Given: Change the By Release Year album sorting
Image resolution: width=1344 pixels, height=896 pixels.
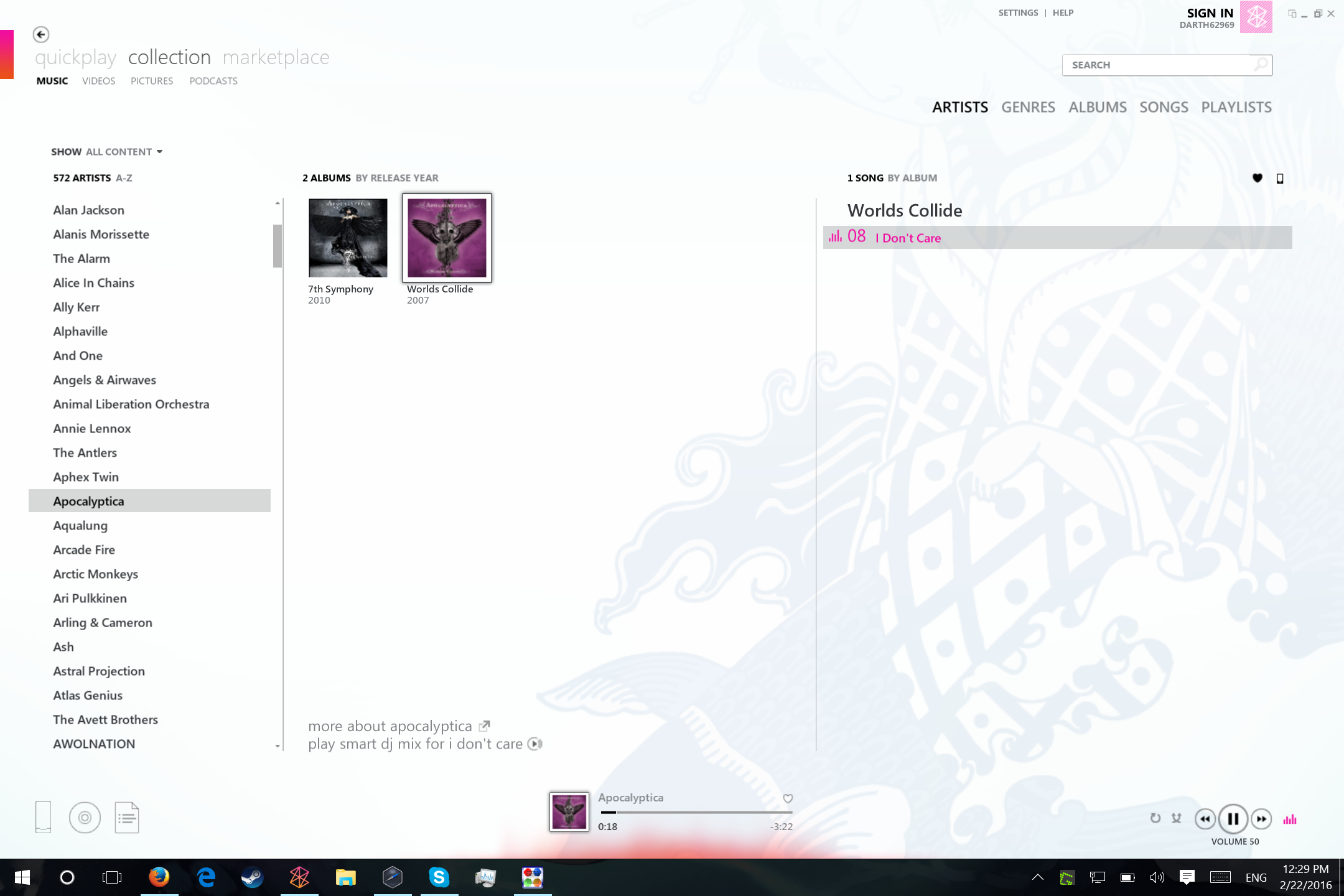Looking at the screenshot, I should tap(397, 178).
